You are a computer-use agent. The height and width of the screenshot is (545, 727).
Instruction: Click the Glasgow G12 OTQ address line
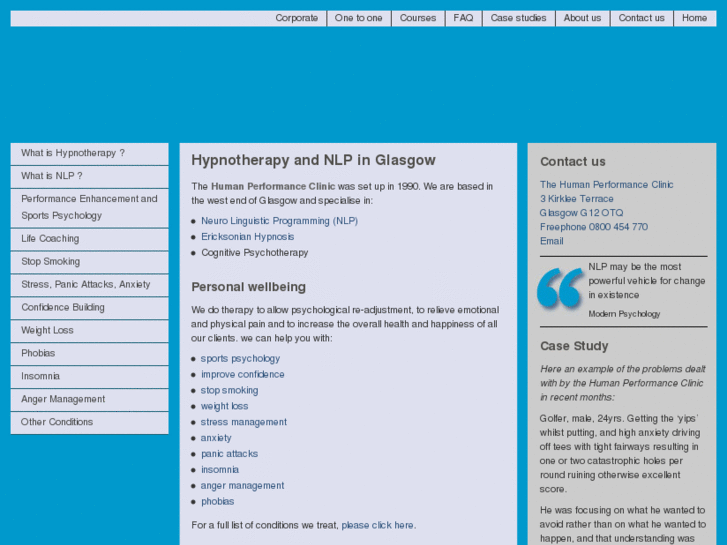tap(581, 213)
